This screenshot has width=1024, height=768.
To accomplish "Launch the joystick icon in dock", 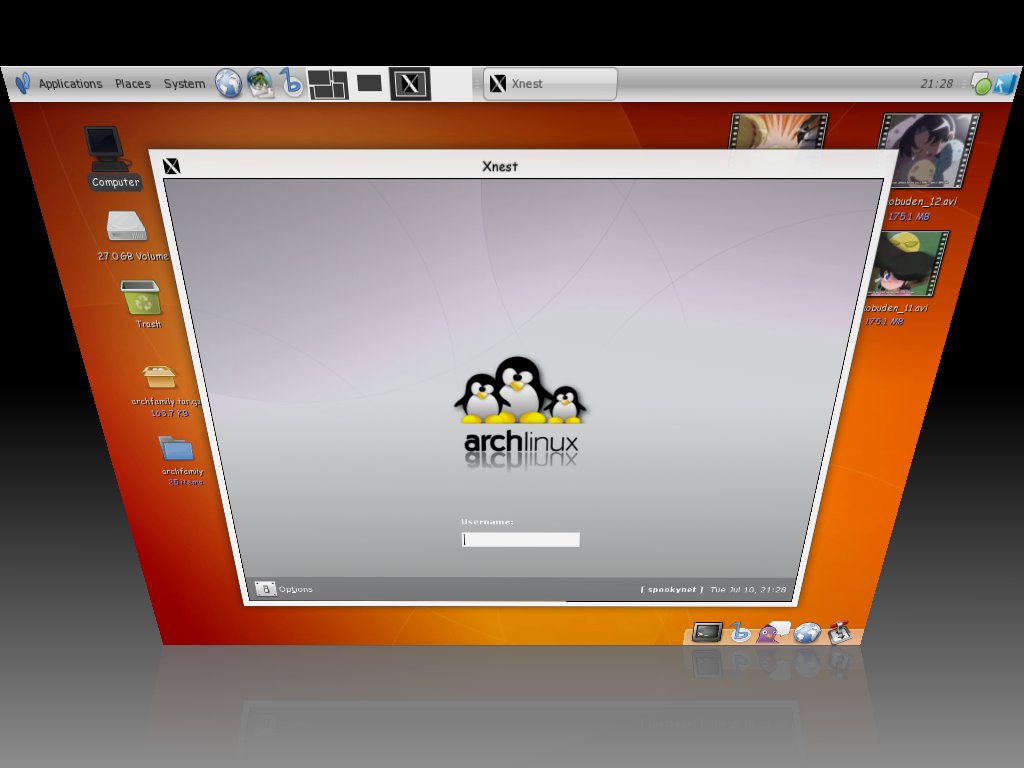I will click(x=839, y=632).
